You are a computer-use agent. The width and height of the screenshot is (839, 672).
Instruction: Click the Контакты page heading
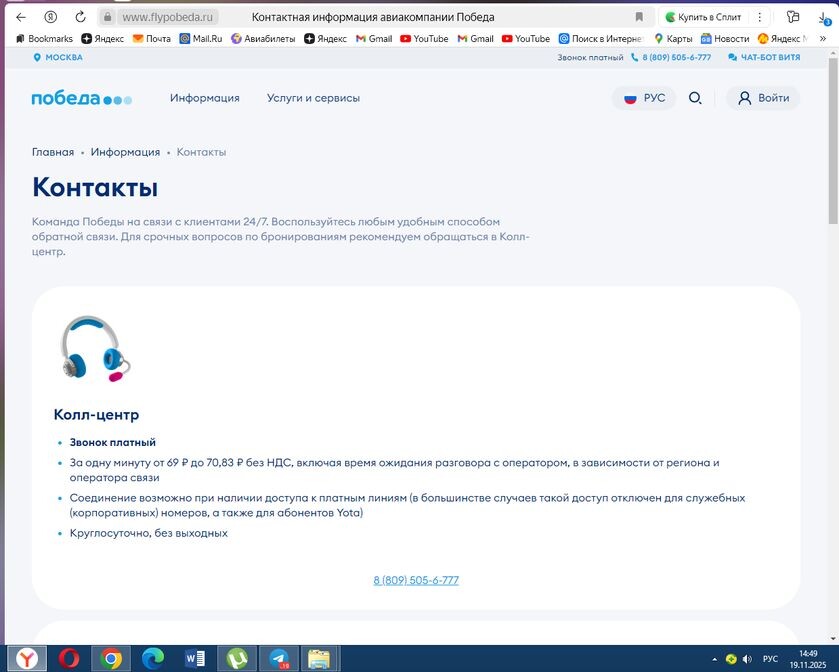pos(95,187)
